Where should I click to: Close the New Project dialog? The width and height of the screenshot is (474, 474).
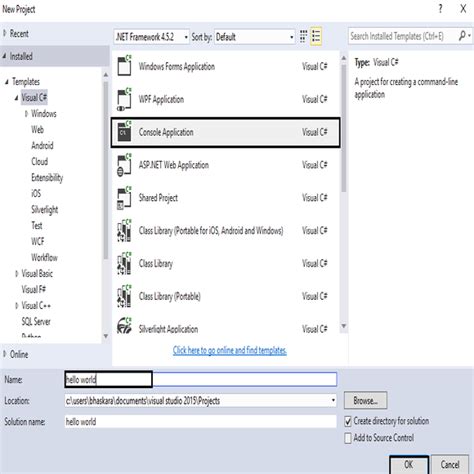(x=463, y=9)
